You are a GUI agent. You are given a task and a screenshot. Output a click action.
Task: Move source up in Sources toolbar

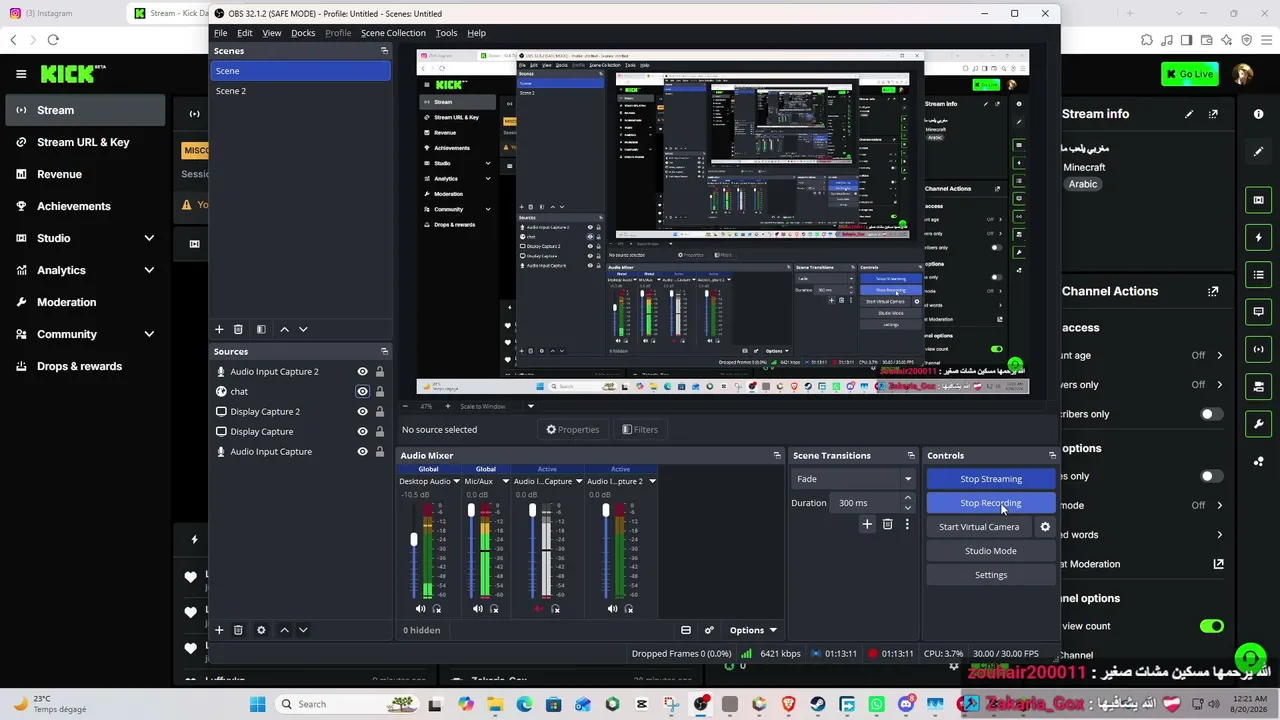click(284, 630)
